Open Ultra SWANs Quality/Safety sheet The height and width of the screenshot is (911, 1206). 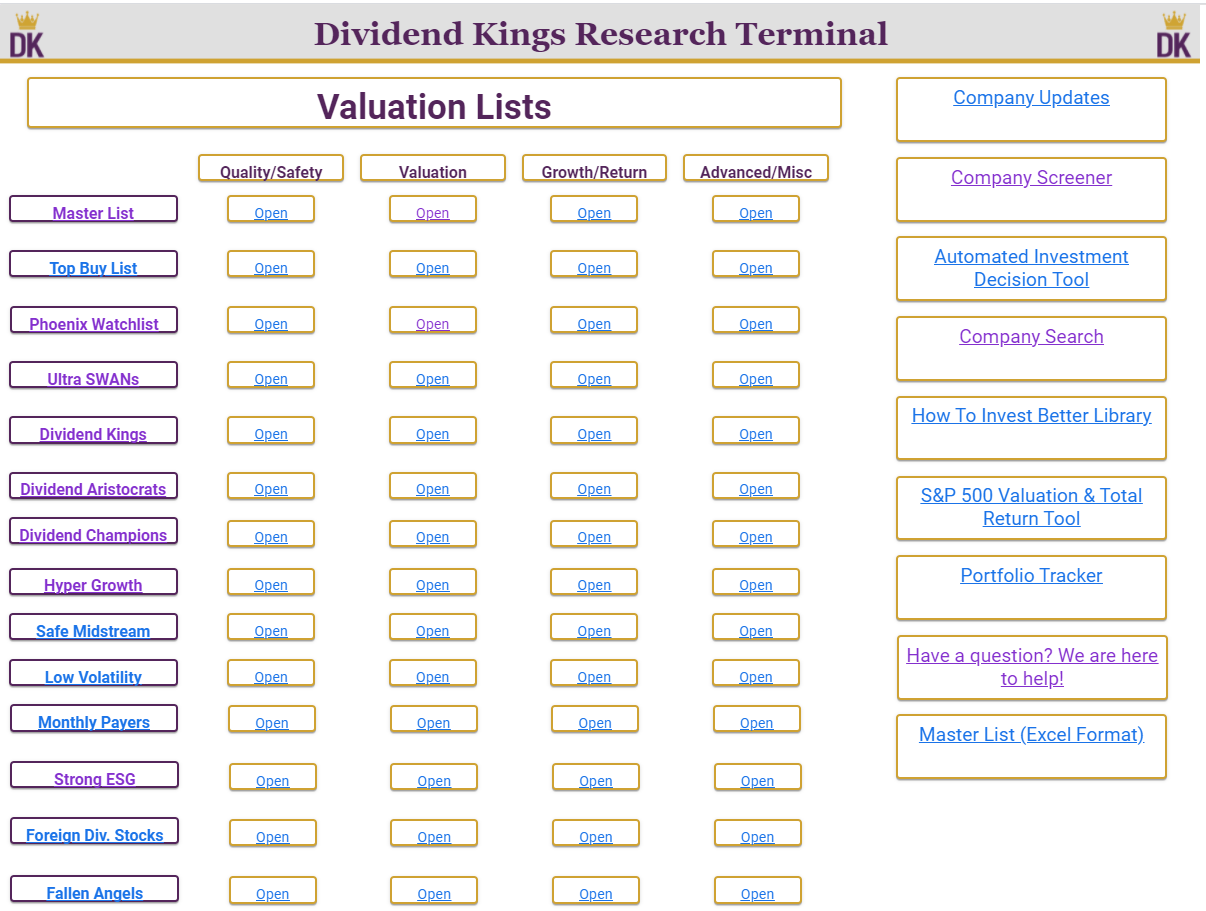[271, 379]
